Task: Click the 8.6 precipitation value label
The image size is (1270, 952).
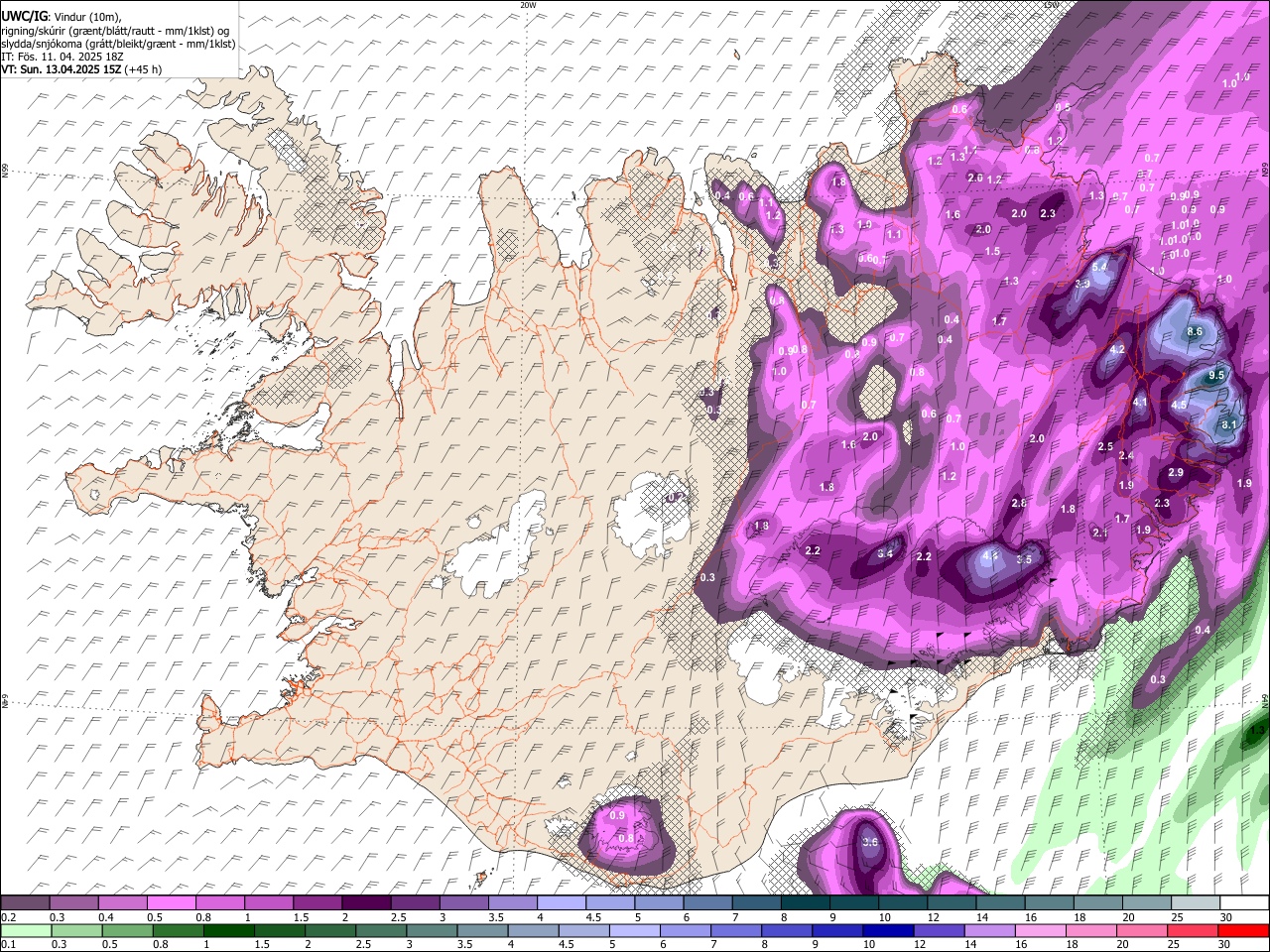Action: click(x=1195, y=332)
